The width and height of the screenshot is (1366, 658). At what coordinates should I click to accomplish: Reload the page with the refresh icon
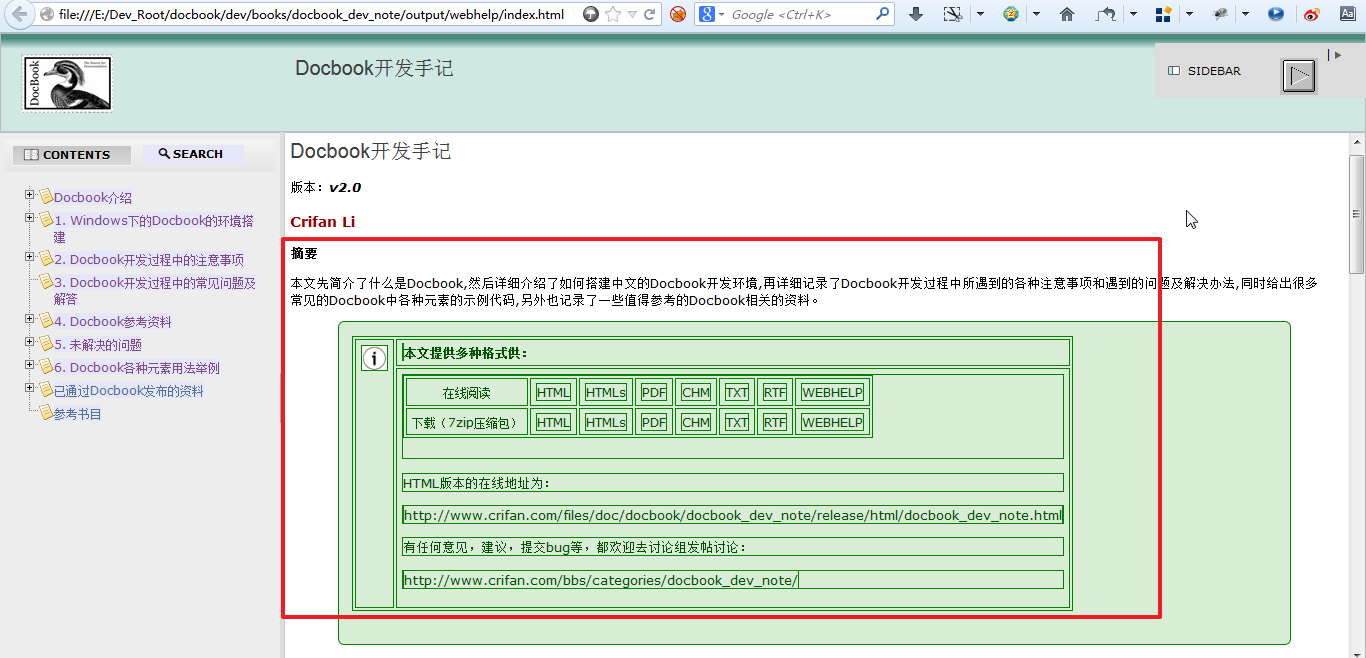click(650, 14)
